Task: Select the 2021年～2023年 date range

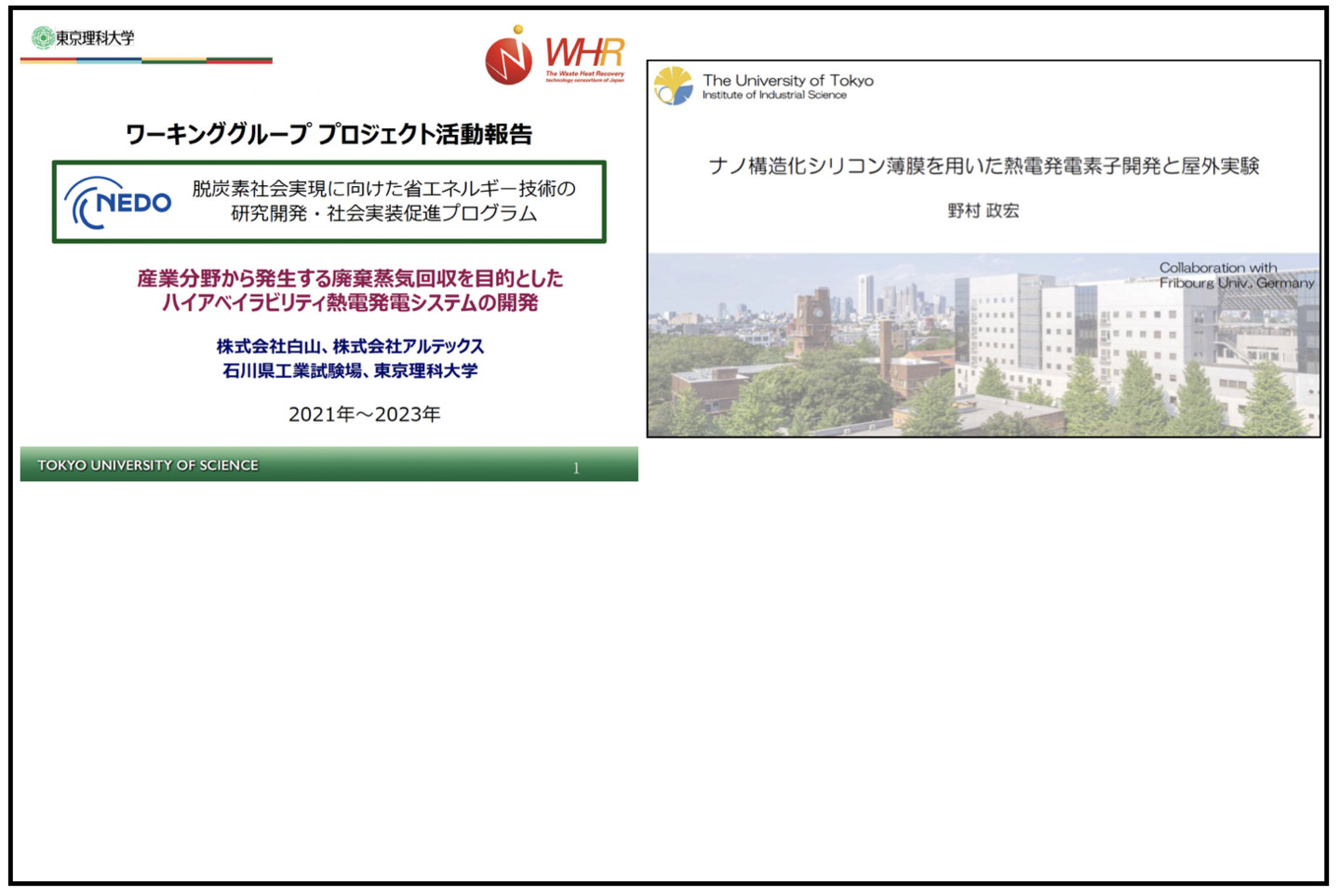Action: pyautogui.click(x=364, y=414)
